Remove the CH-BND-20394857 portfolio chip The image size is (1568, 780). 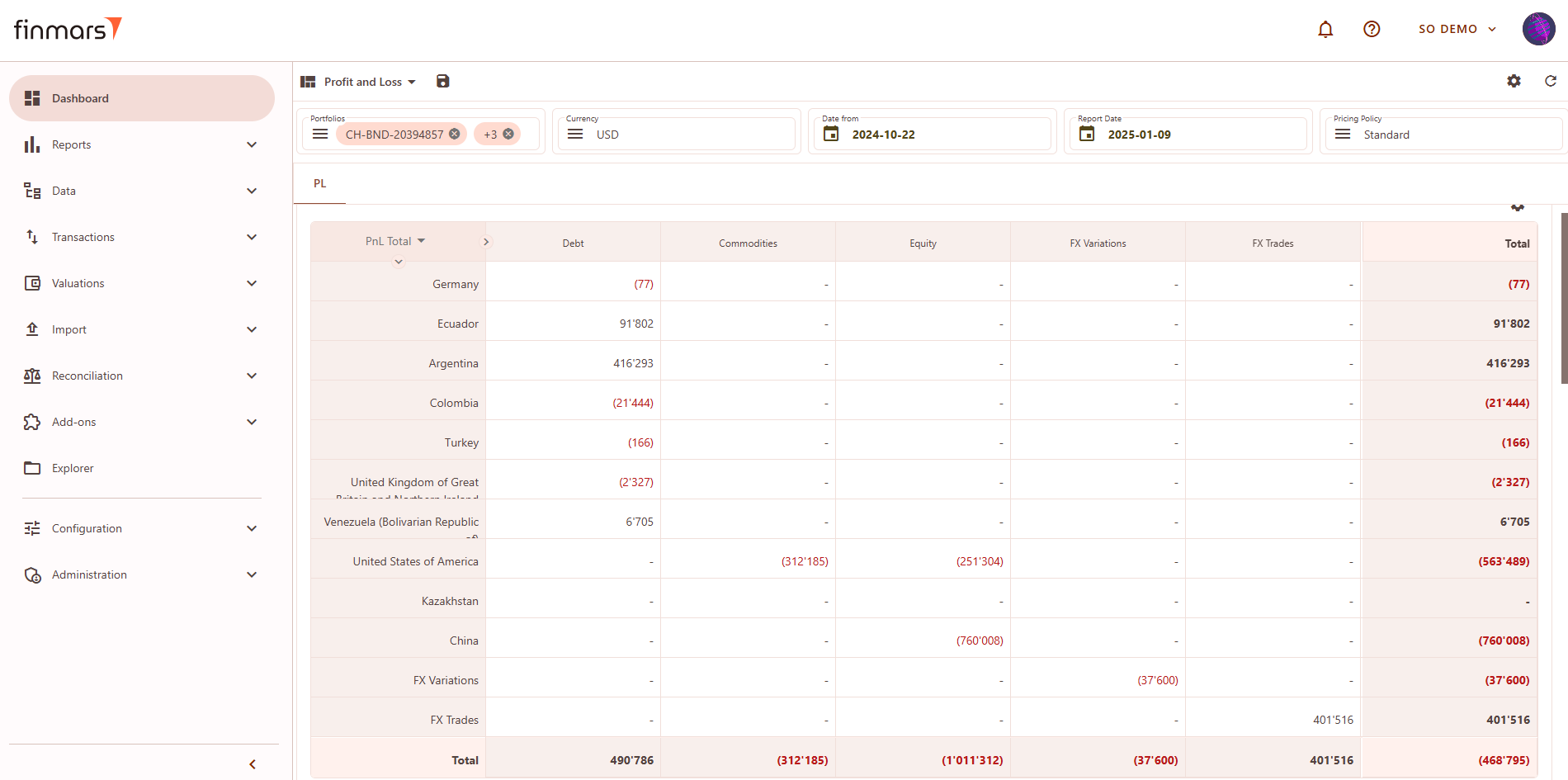[x=455, y=134]
